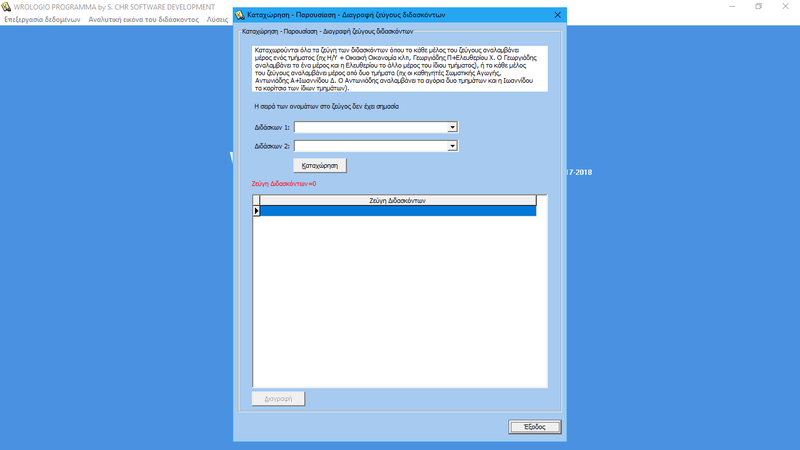Click the WROLOGIO PROGRAMMA main window icon
Screen dimensions: 800x450
(6, 7)
